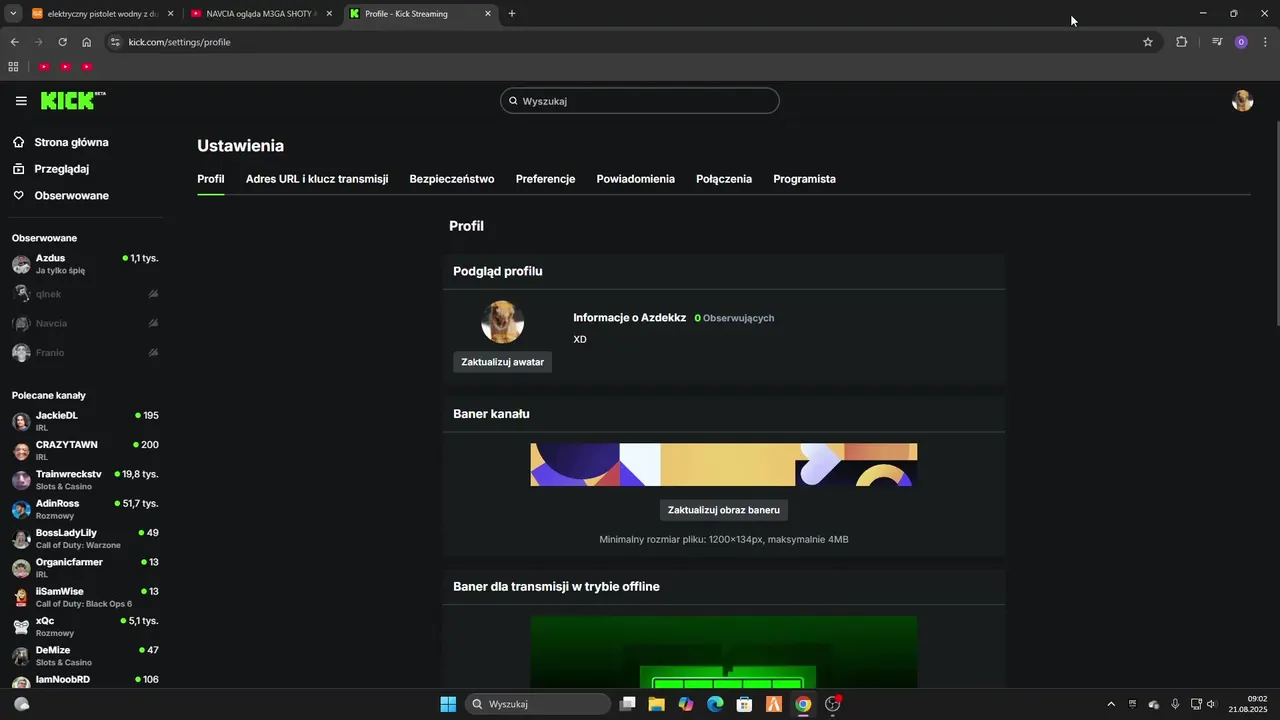Close the elektryczny pistolet wodny tab

pos(170,14)
